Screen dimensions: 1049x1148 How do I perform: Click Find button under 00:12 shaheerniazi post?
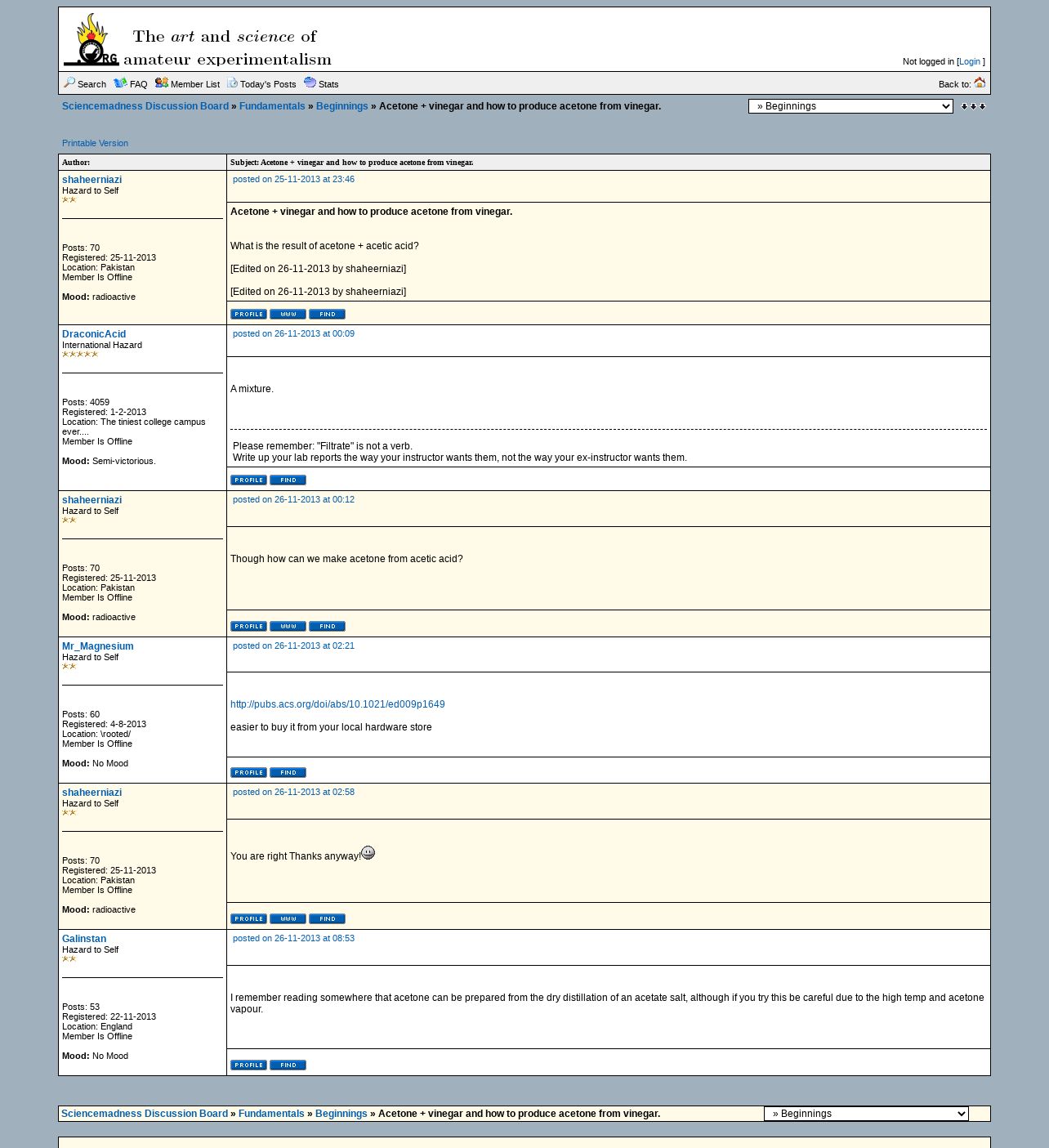coord(327,626)
